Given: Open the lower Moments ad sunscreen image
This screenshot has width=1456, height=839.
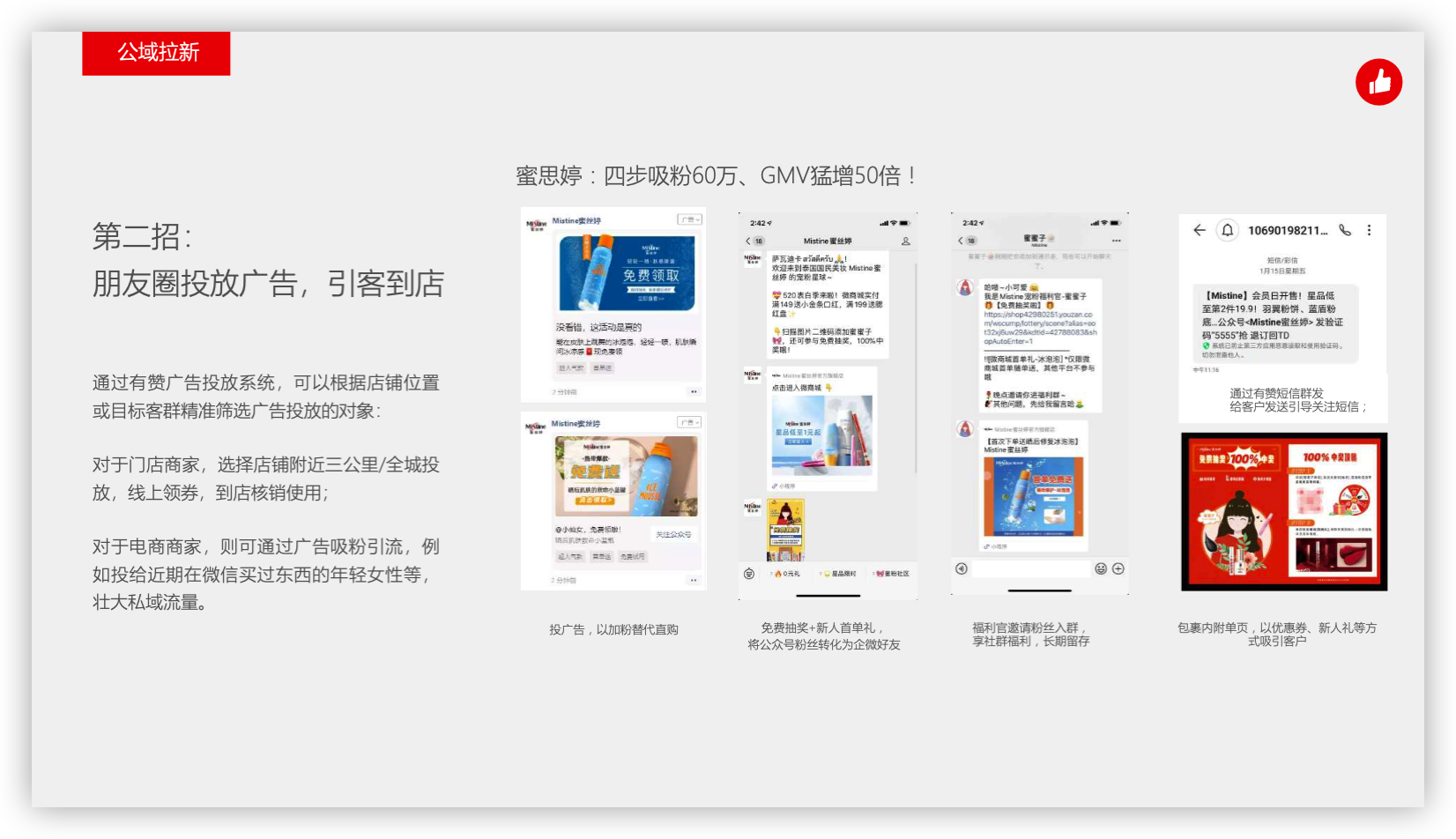Looking at the screenshot, I should (626, 476).
